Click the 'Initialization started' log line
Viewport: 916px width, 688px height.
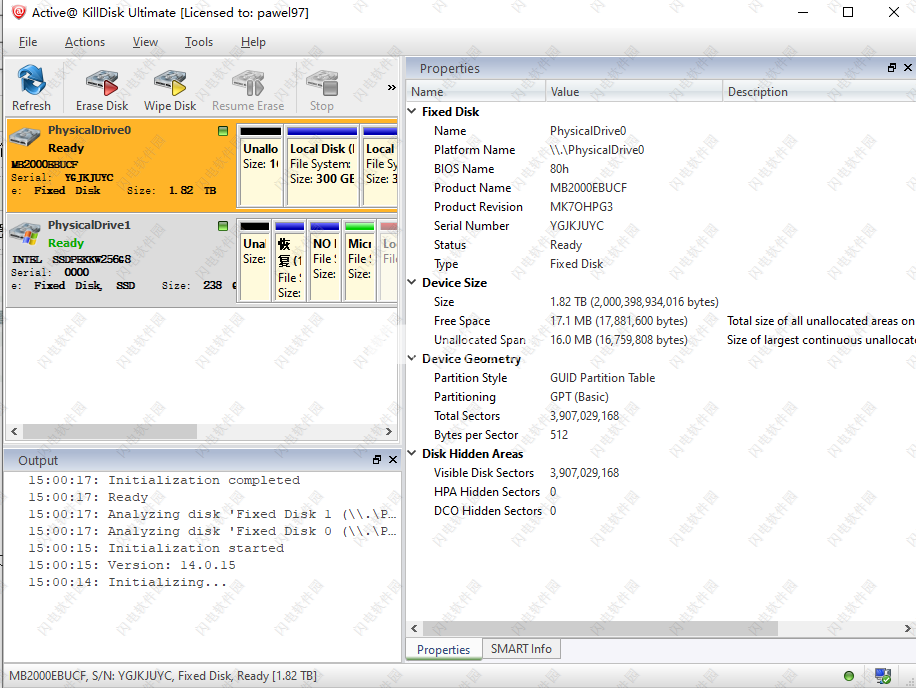coord(156,548)
